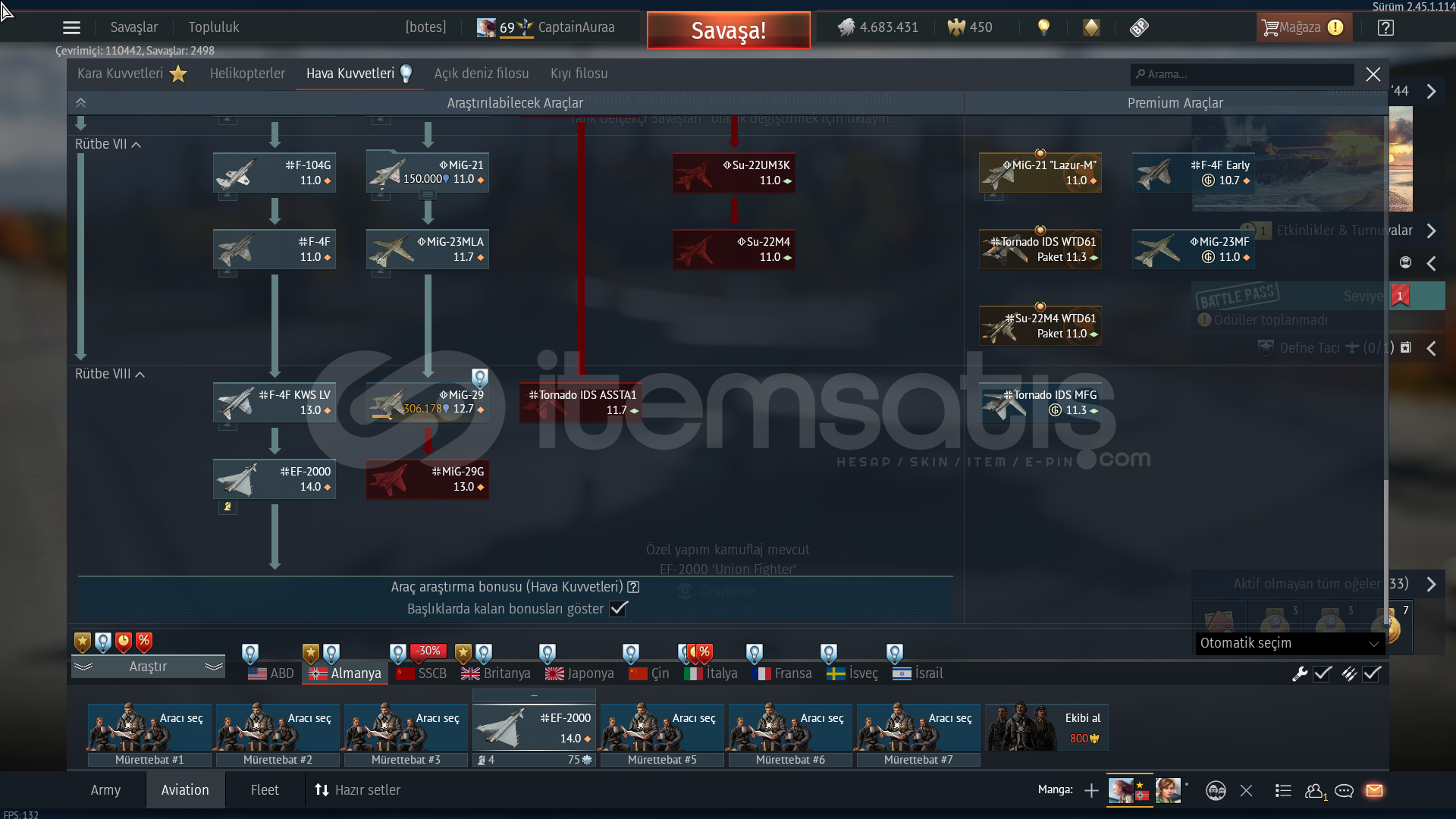Open the contacts friends icon
Image resolution: width=1456 pixels, height=819 pixels.
click(1315, 791)
